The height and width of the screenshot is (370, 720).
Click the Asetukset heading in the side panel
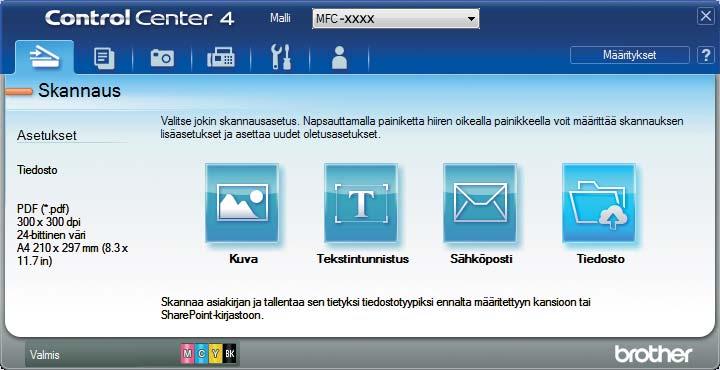point(46,135)
